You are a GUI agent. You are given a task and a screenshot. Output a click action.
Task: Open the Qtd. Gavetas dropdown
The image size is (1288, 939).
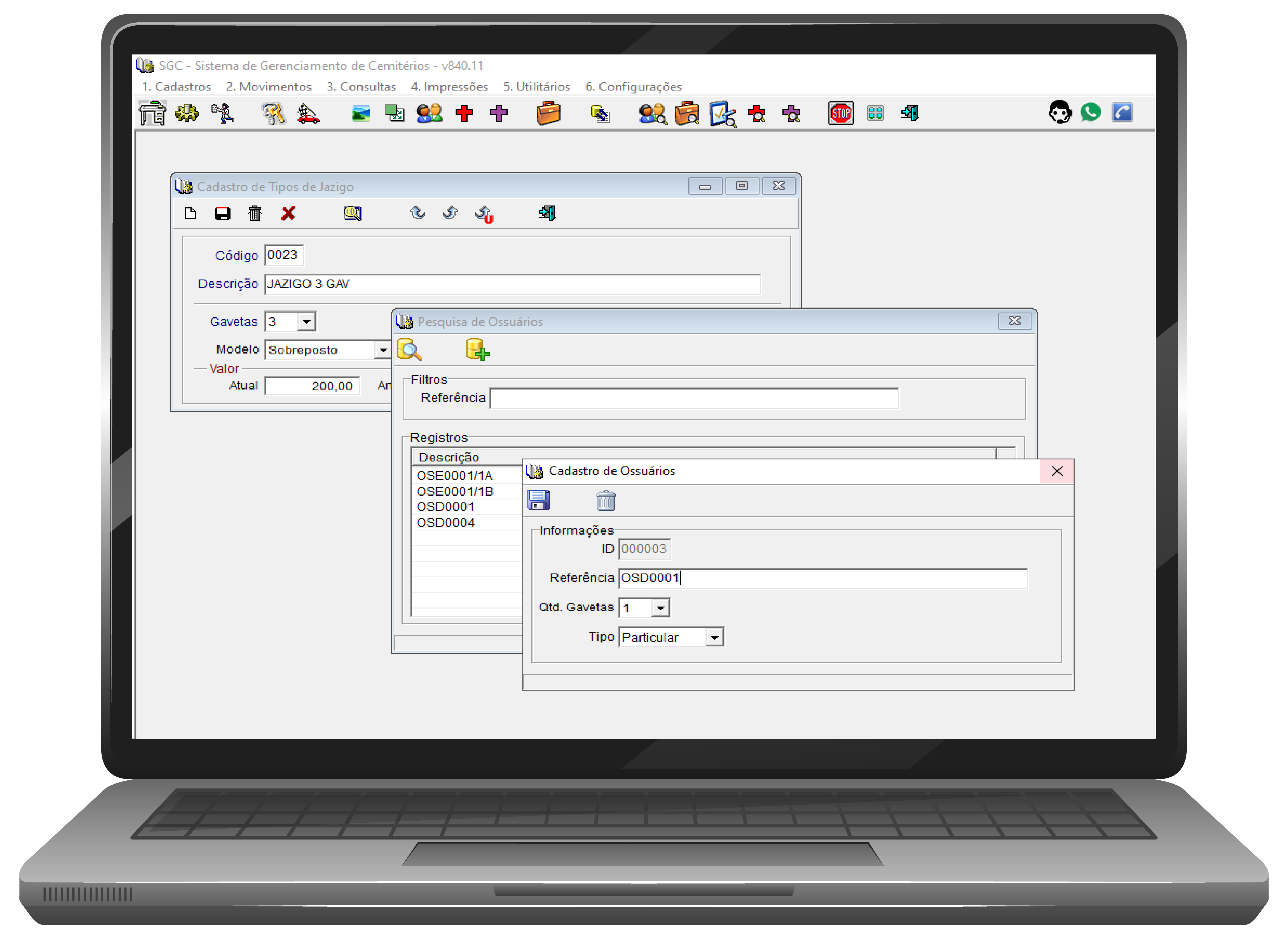pos(660,608)
